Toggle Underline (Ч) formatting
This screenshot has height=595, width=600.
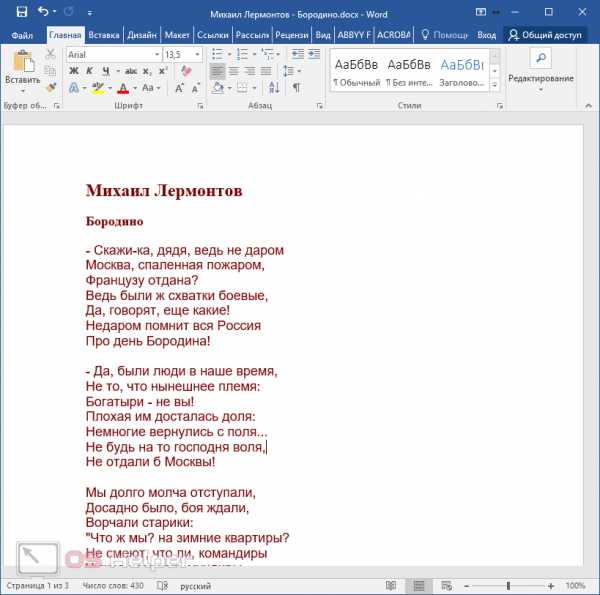point(106,71)
